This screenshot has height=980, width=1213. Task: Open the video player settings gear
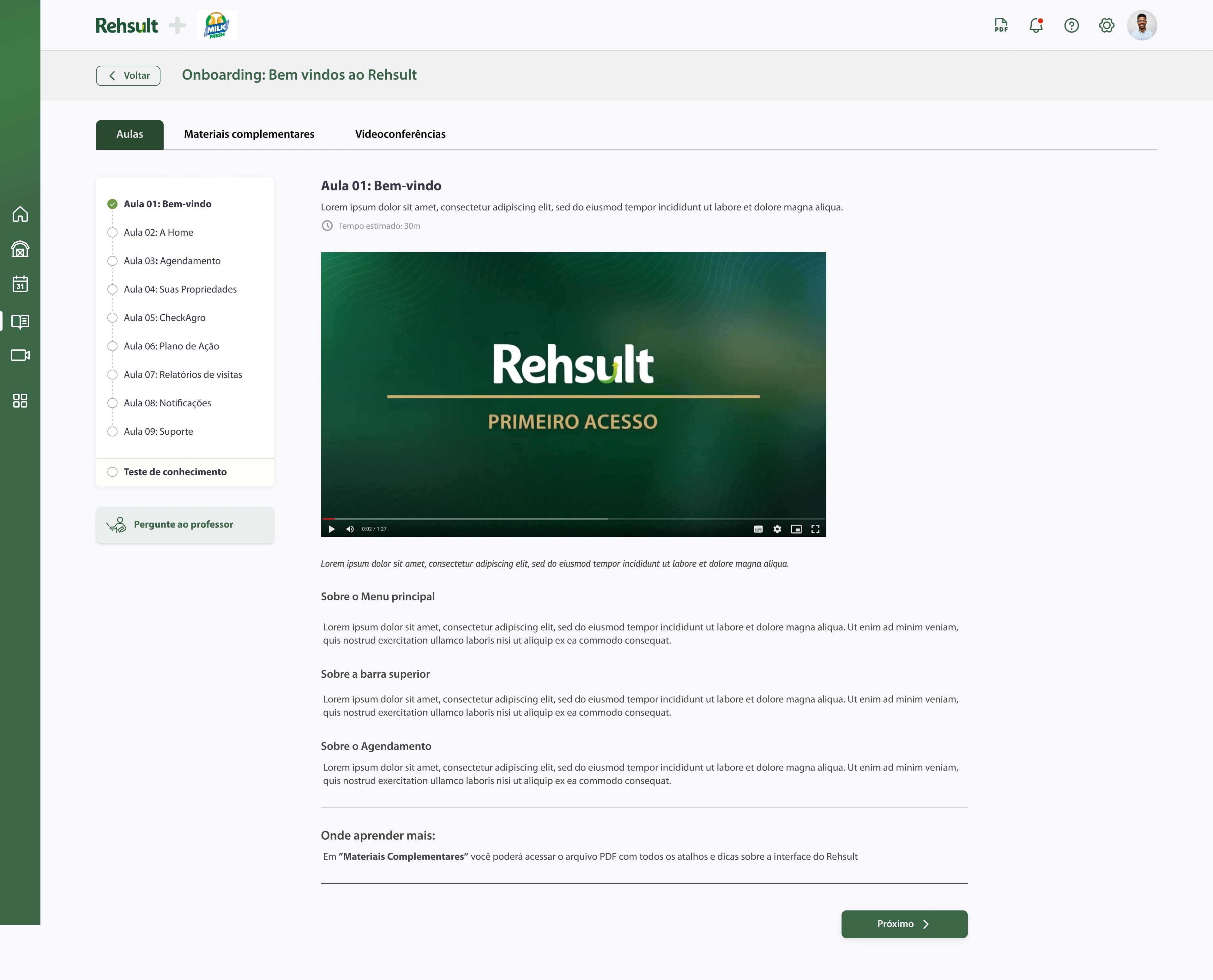[777, 529]
